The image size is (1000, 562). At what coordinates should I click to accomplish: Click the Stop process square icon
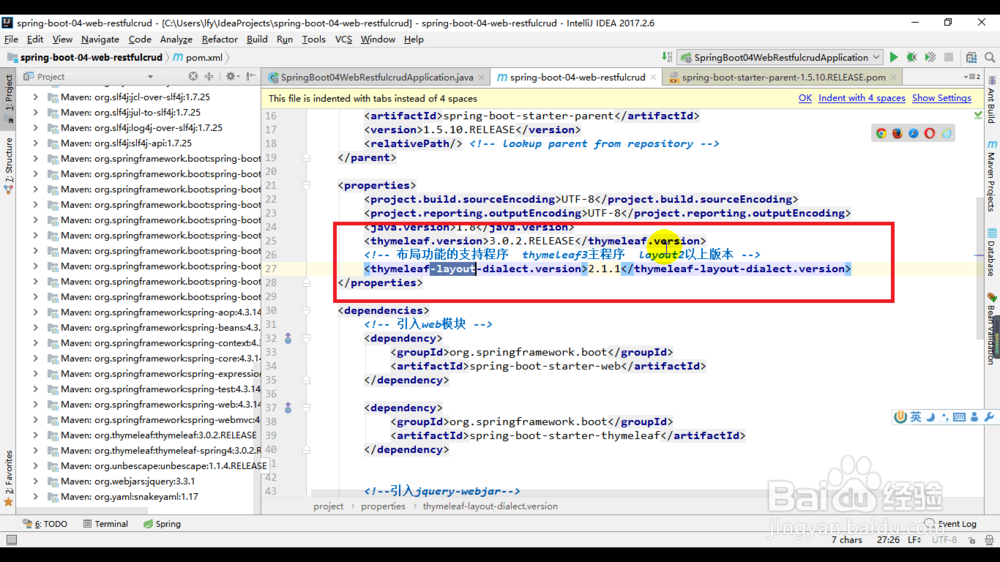pyautogui.click(x=949, y=57)
